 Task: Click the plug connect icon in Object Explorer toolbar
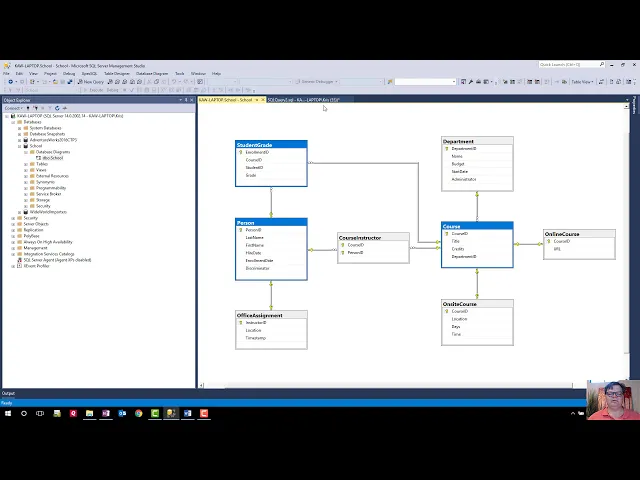click(28, 108)
